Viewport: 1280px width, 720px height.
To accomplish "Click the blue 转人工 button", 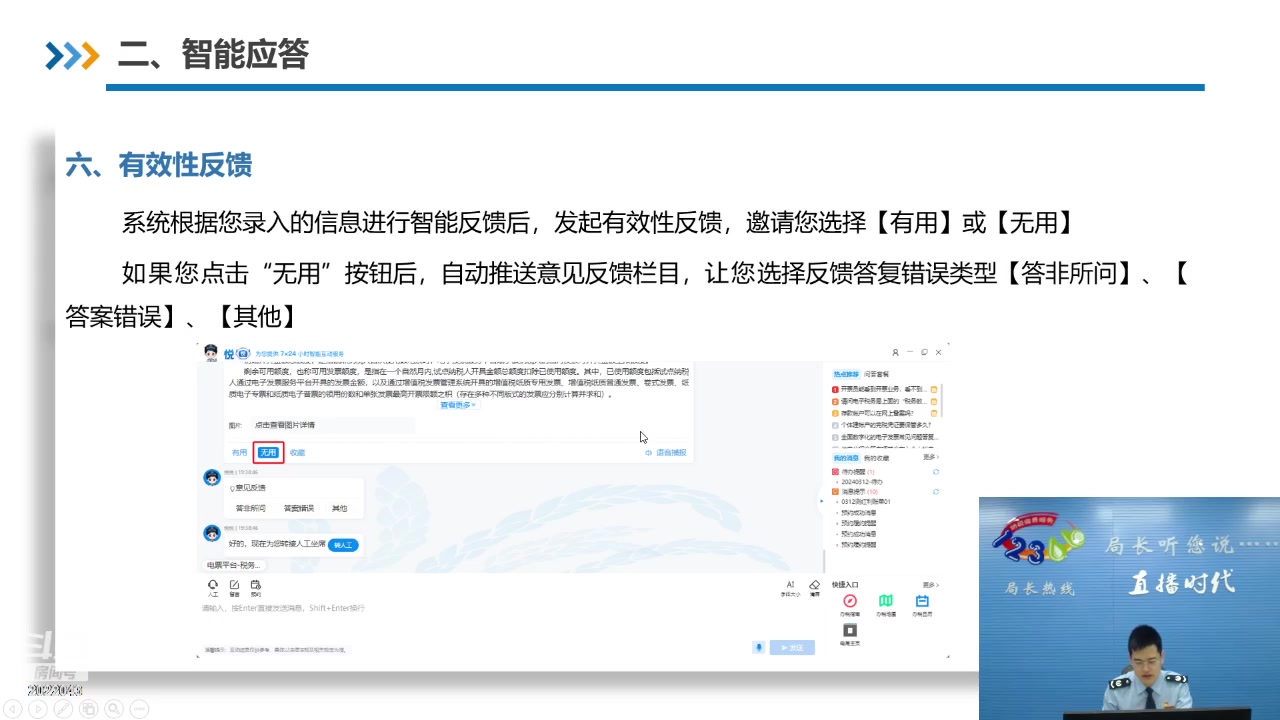I will [x=343, y=545].
